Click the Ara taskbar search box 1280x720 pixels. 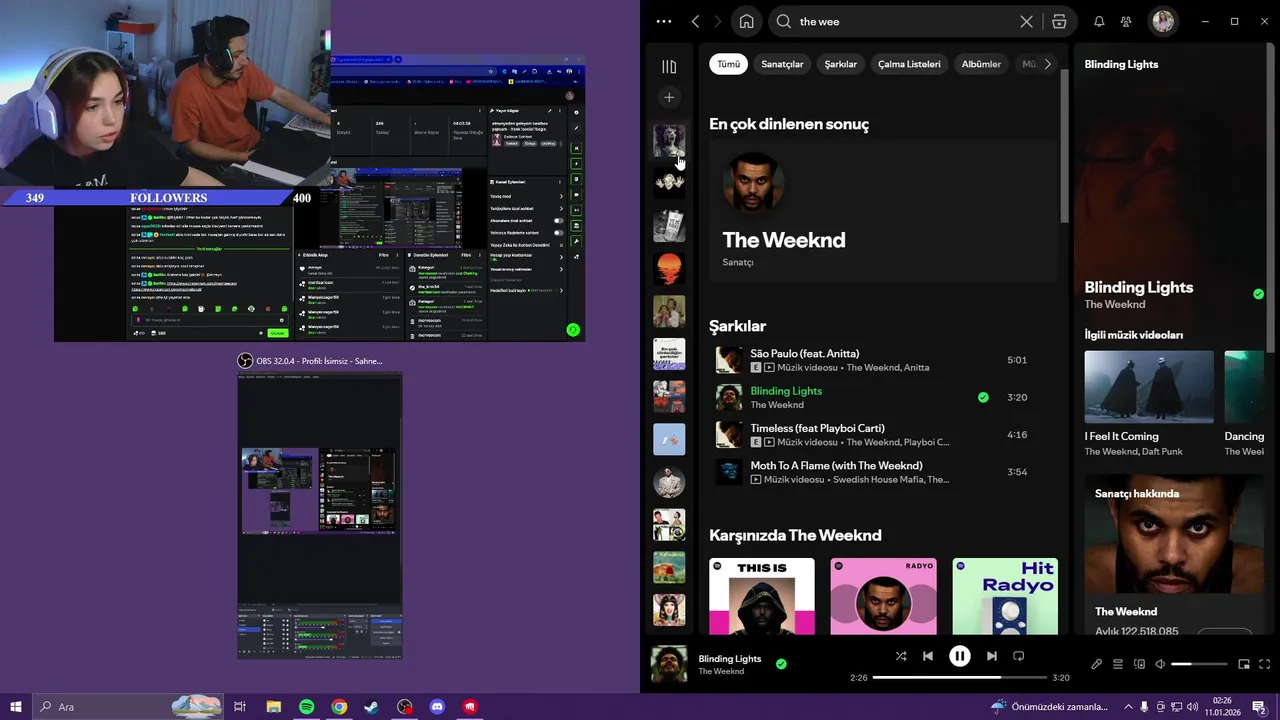click(x=128, y=707)
